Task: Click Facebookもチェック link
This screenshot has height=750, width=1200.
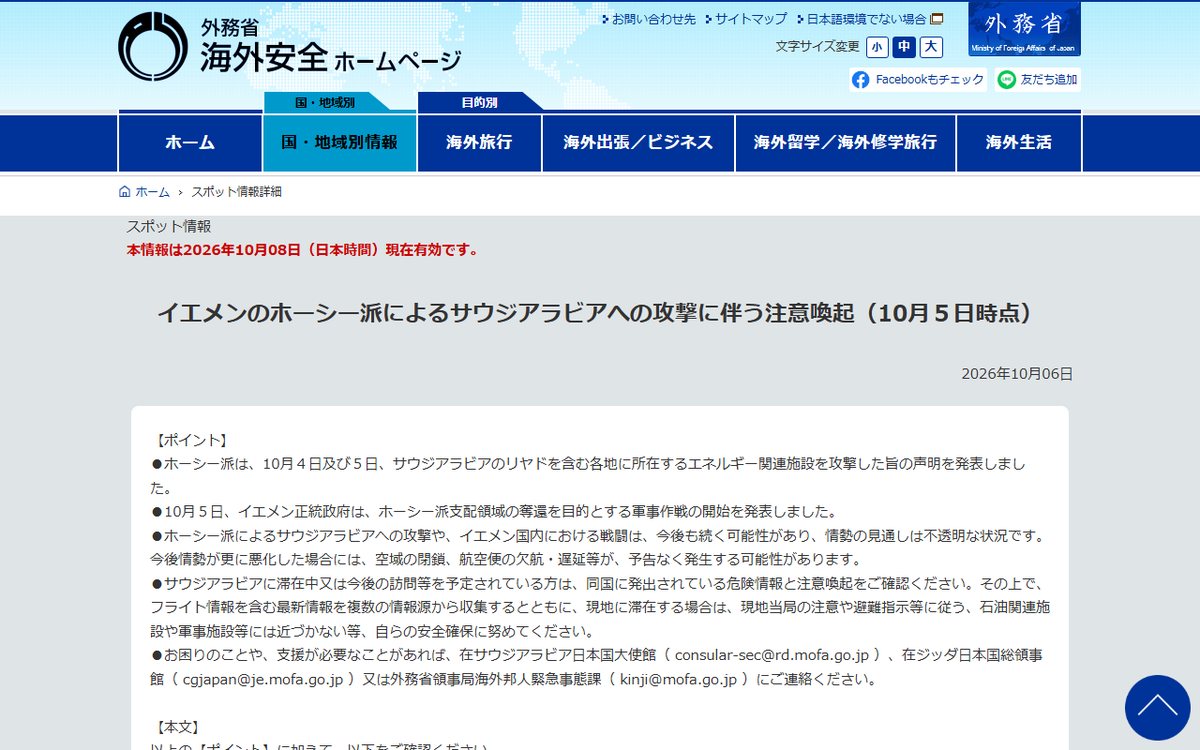Action: (918, 80)
